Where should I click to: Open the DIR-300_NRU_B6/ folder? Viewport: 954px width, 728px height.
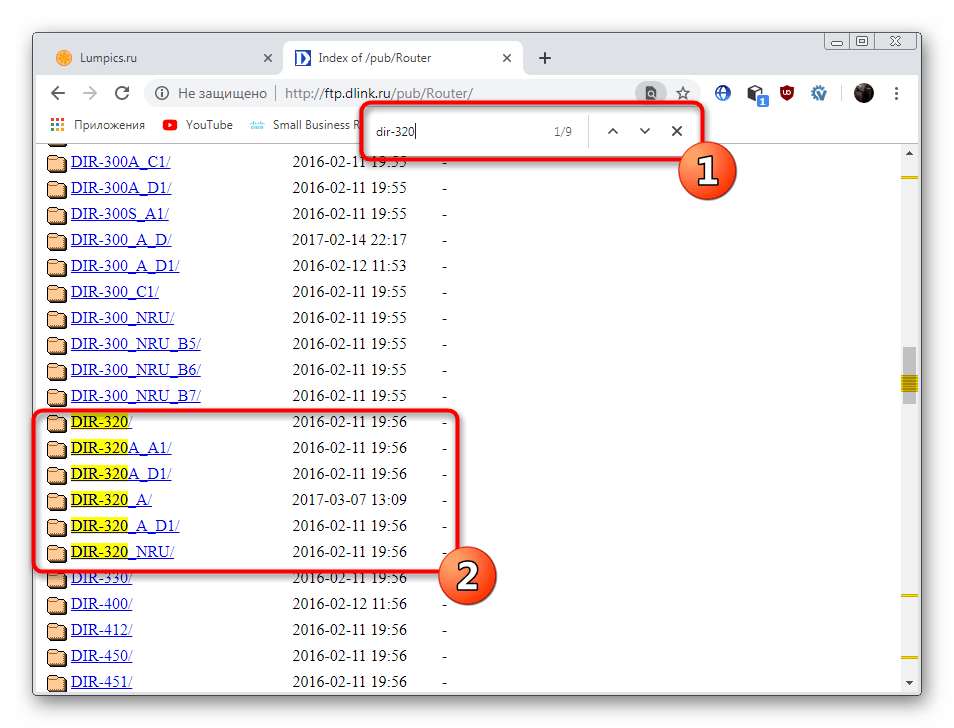pos(136,370)
